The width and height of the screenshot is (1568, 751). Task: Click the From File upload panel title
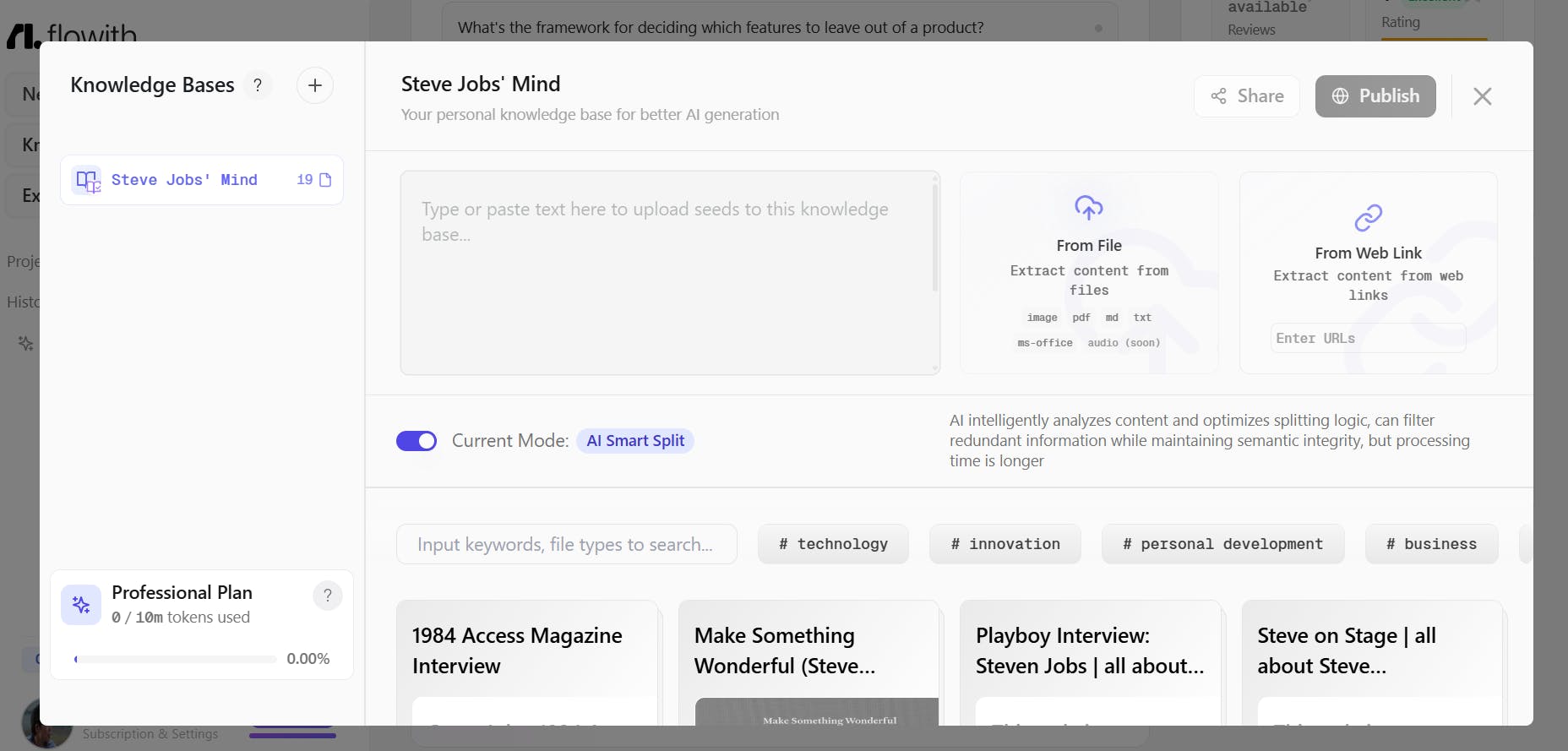pyautogui.click(x=1089, y=245)
